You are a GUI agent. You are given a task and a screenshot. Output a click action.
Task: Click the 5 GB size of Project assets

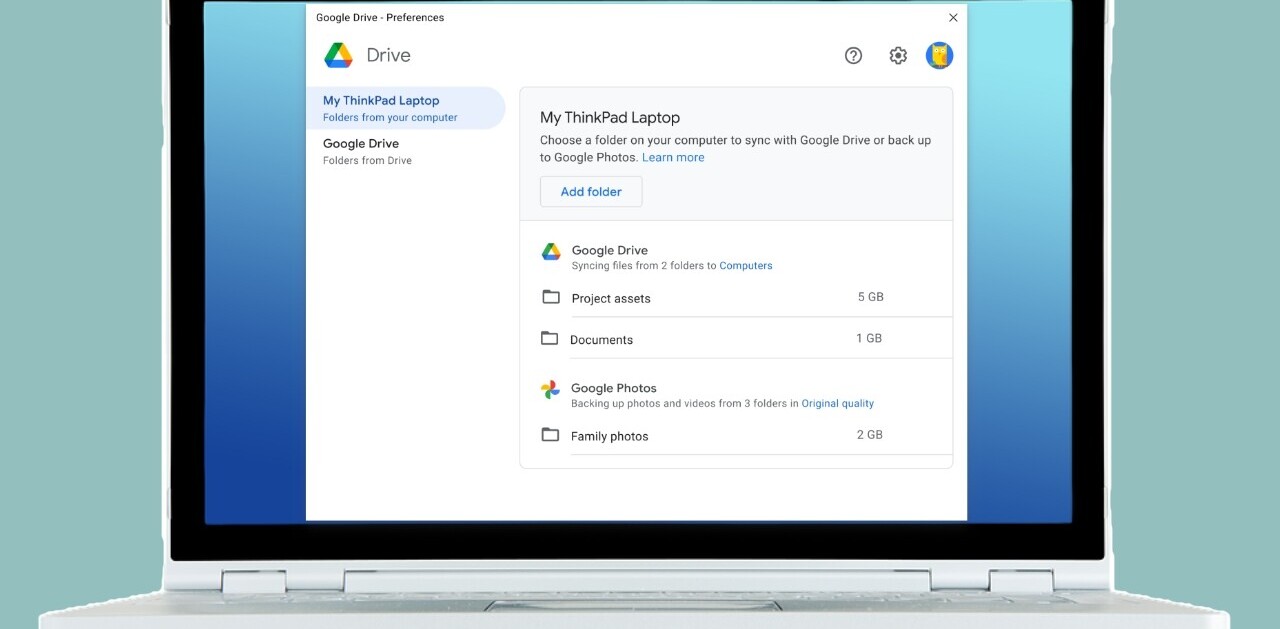870,297
